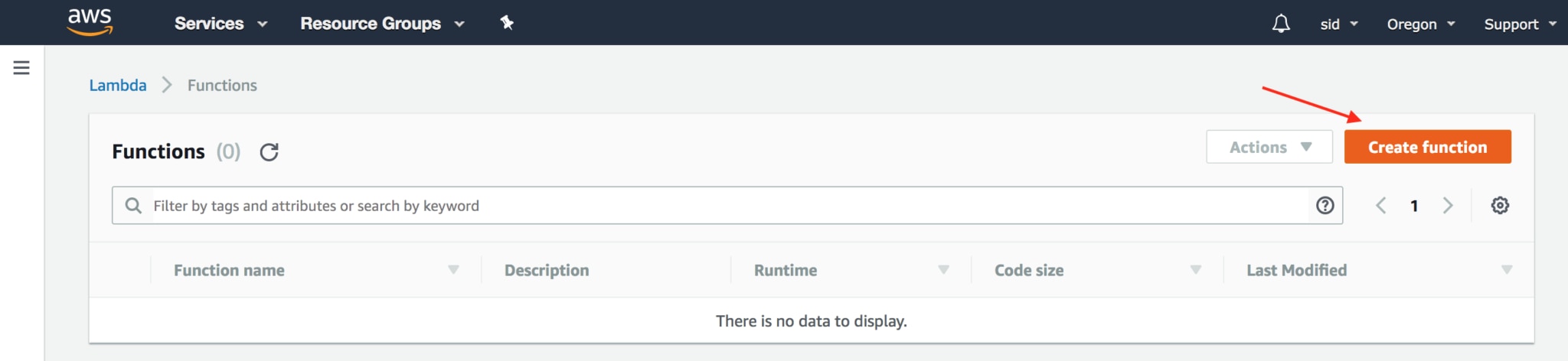Open the Actions dropdown
This screenshot has height=361, width=1568.
coord(1269,147)
